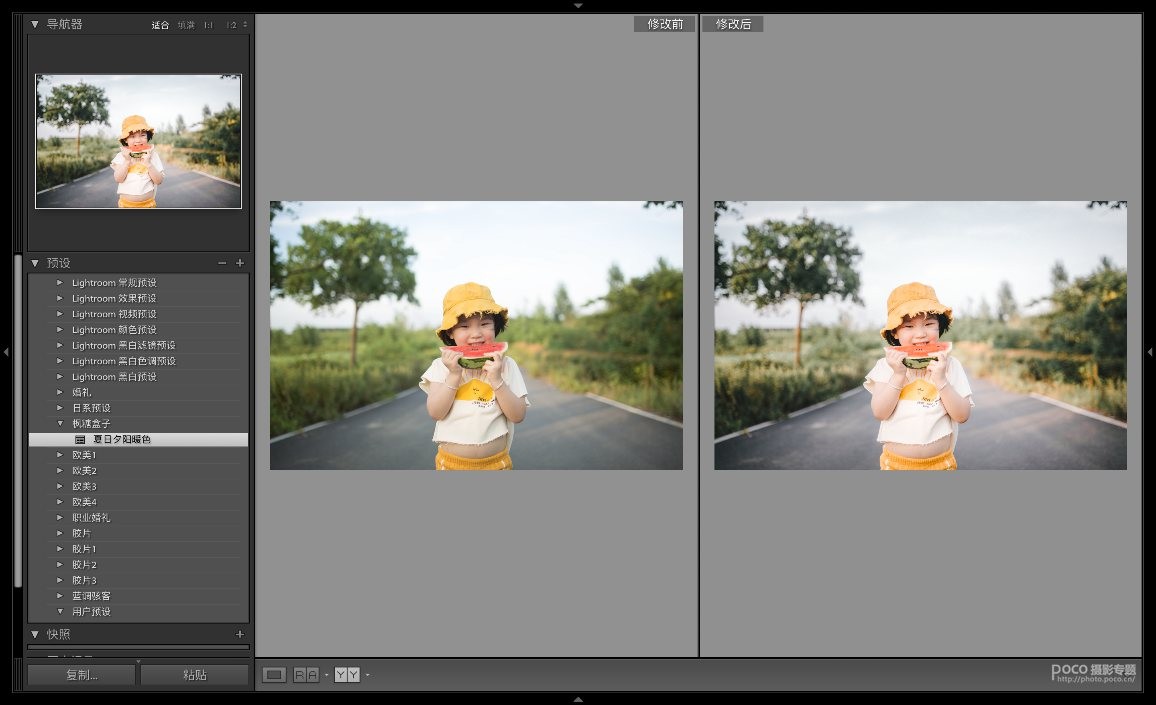Click the 粘贴 (Paste) button

tap(194, 675)
